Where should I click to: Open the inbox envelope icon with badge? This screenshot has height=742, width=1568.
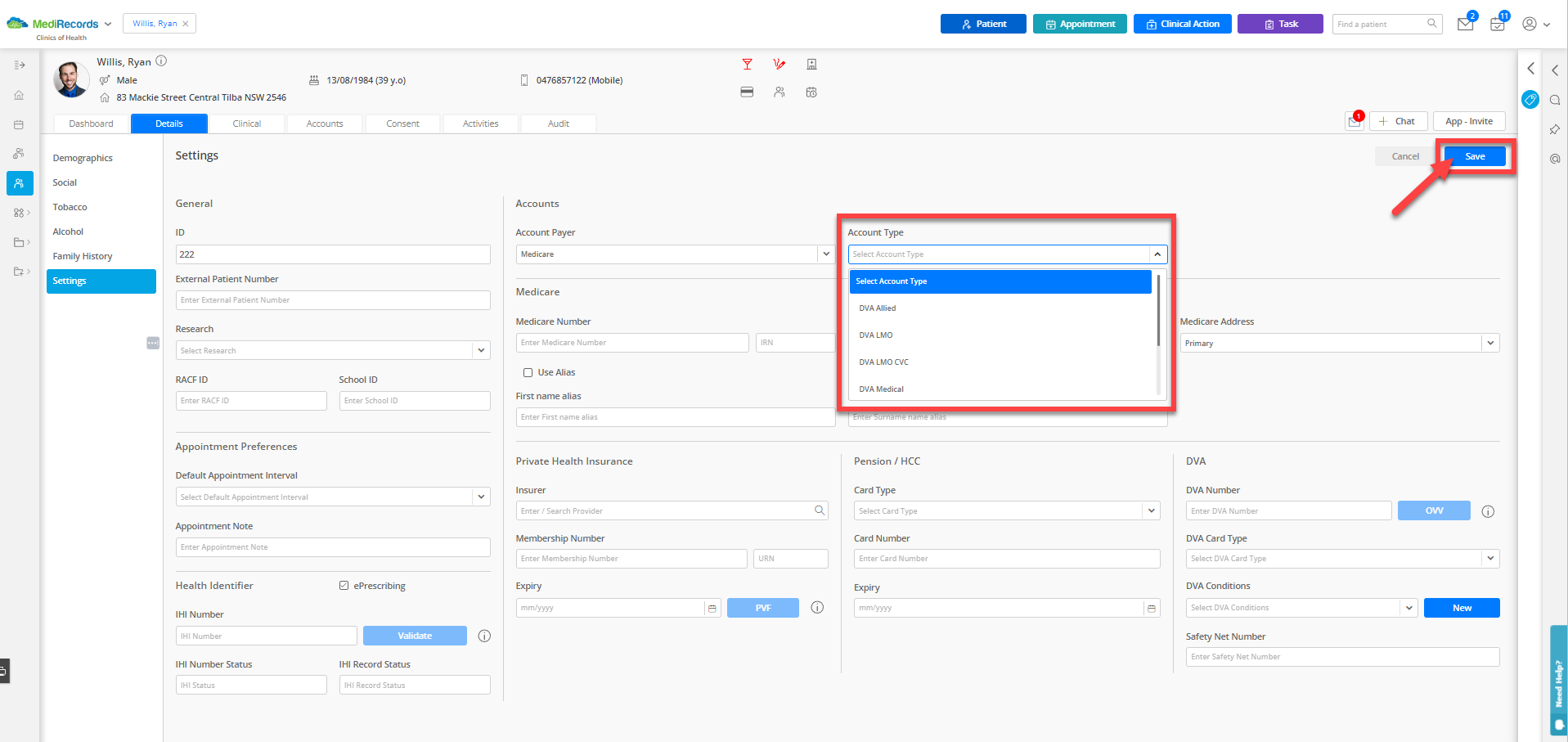click(1465, 24)
